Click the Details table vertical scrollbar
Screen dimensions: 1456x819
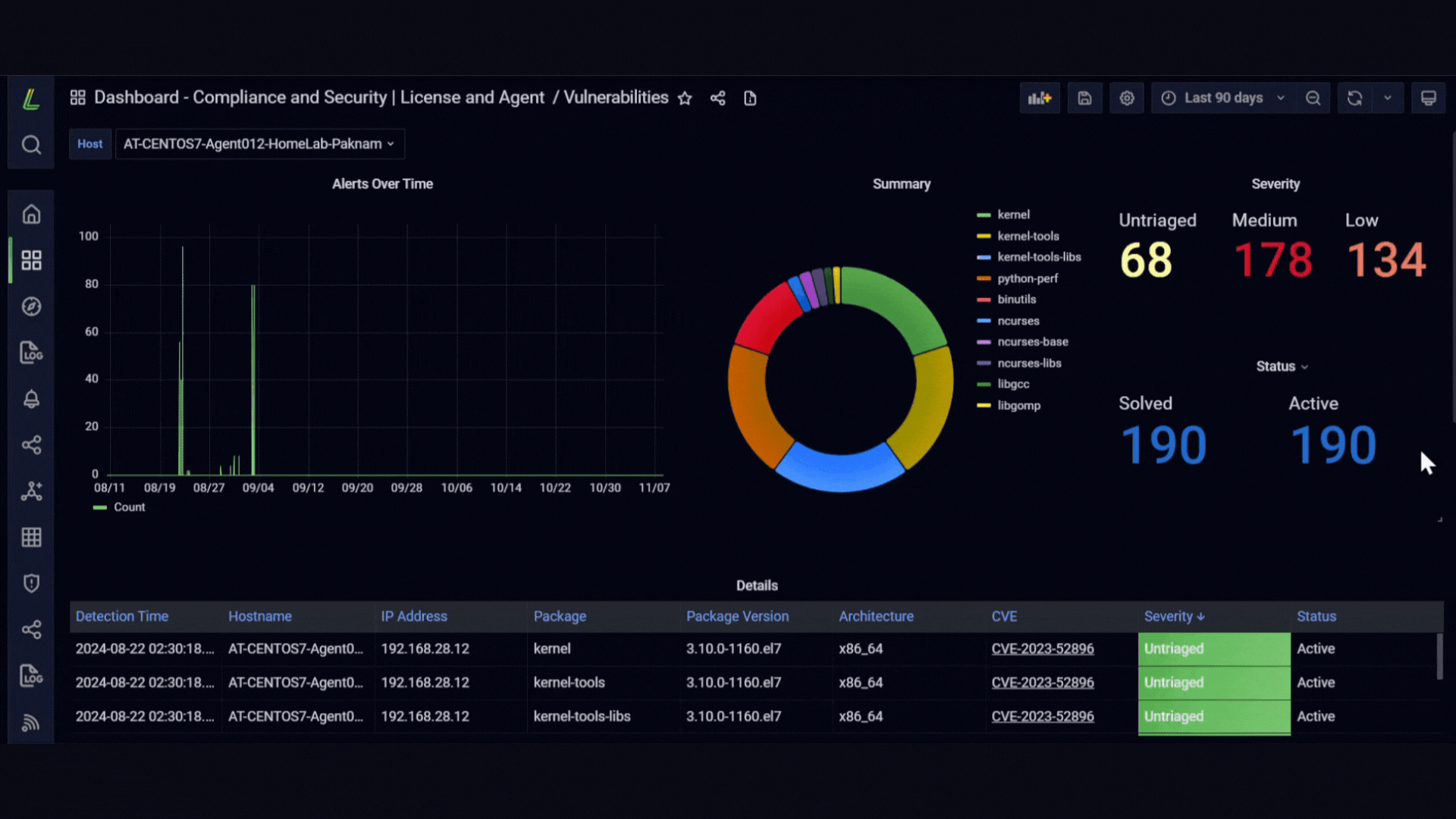point(1439,657)
